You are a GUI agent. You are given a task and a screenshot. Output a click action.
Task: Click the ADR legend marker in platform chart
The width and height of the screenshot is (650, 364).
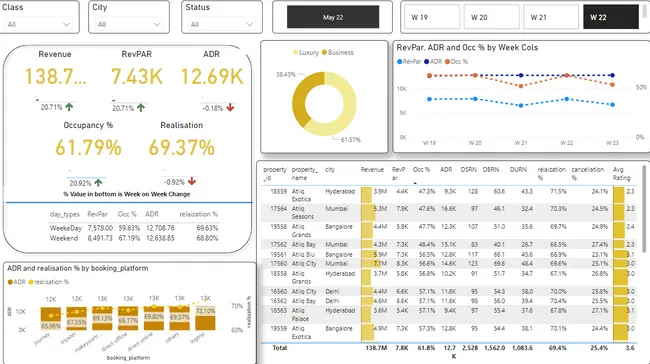click(10, 282)
